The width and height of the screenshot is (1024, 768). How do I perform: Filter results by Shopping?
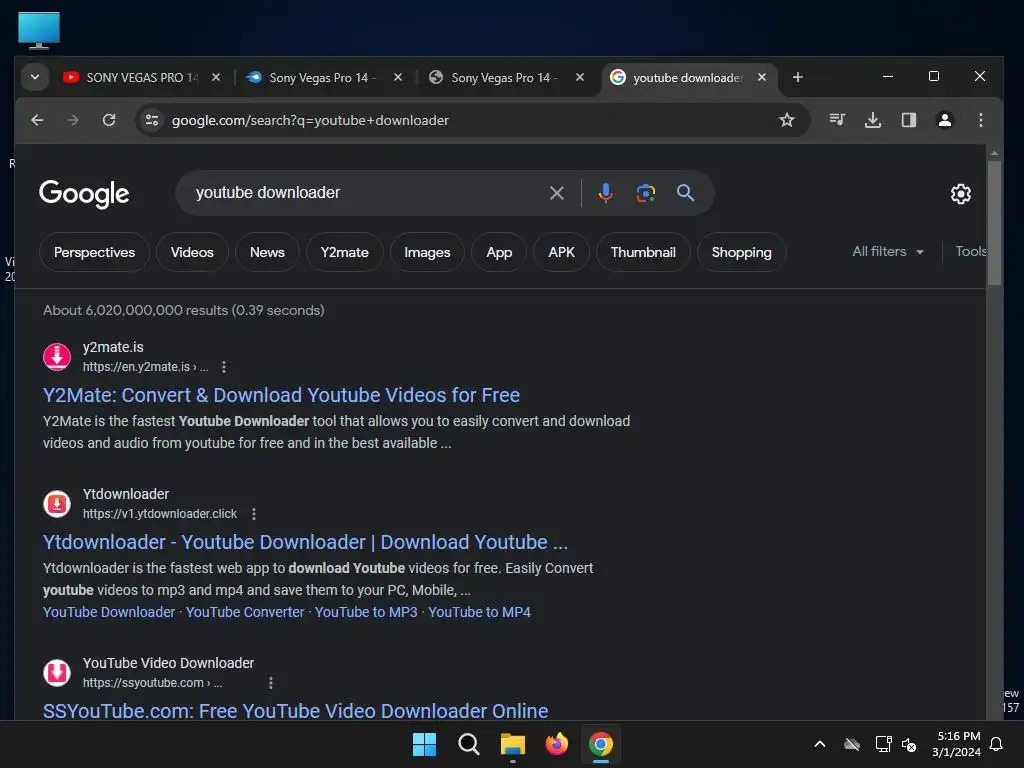[741, 252]
